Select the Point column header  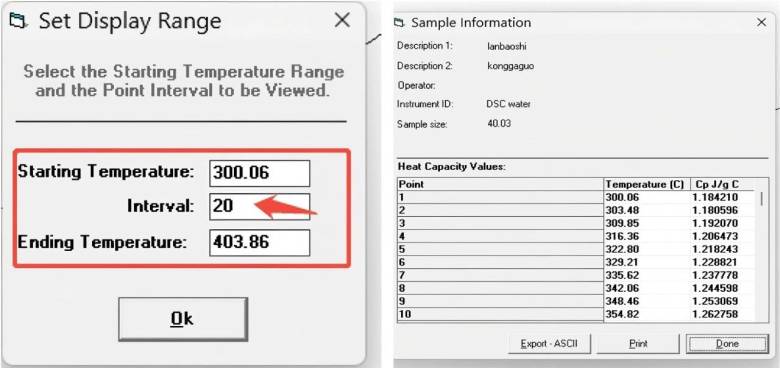[x=500, y=184]
